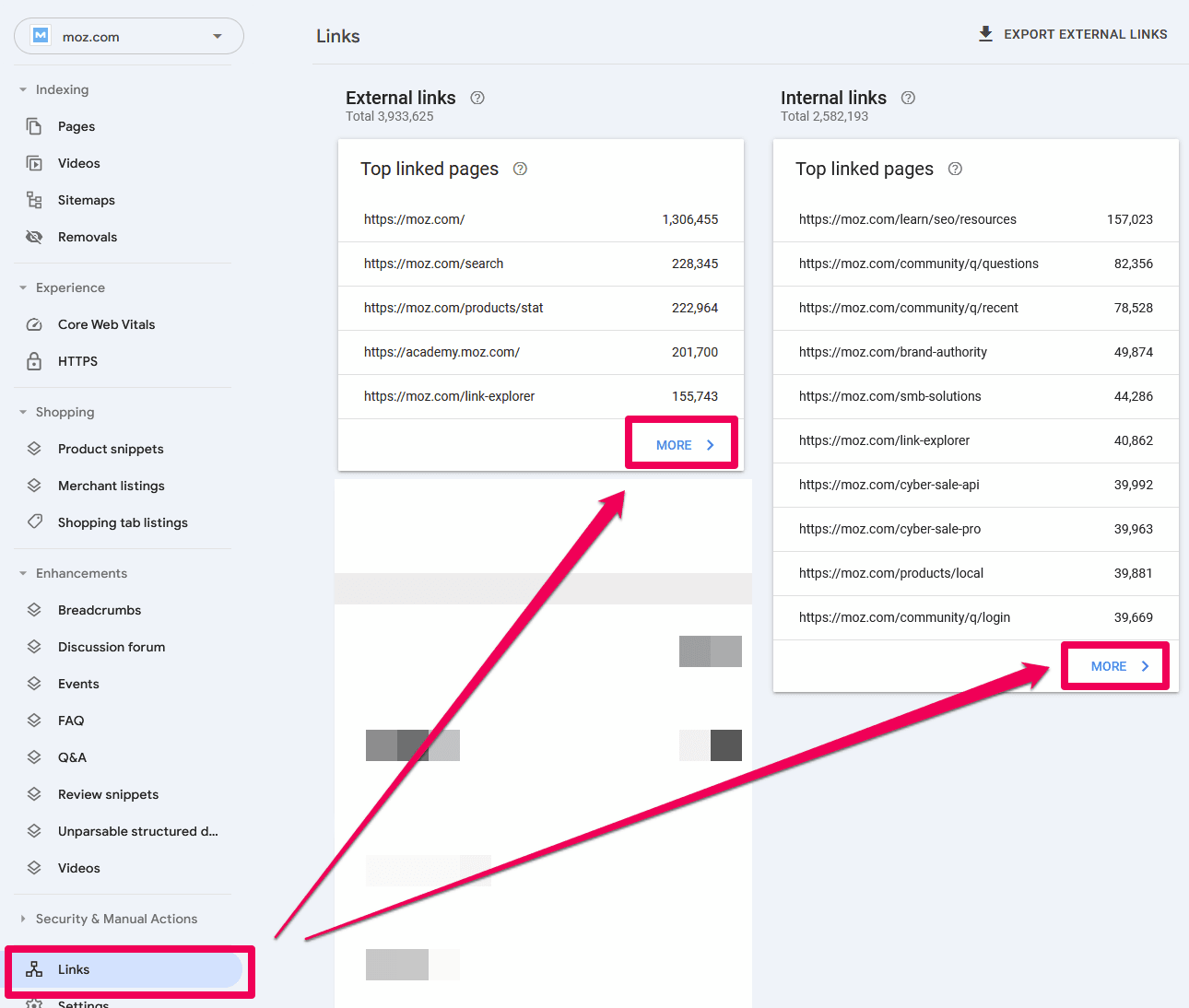Viewport: 1189px width, 1008px height.
Task: Click the Removals crossed-eye icon
Action: tap(34, 237)
